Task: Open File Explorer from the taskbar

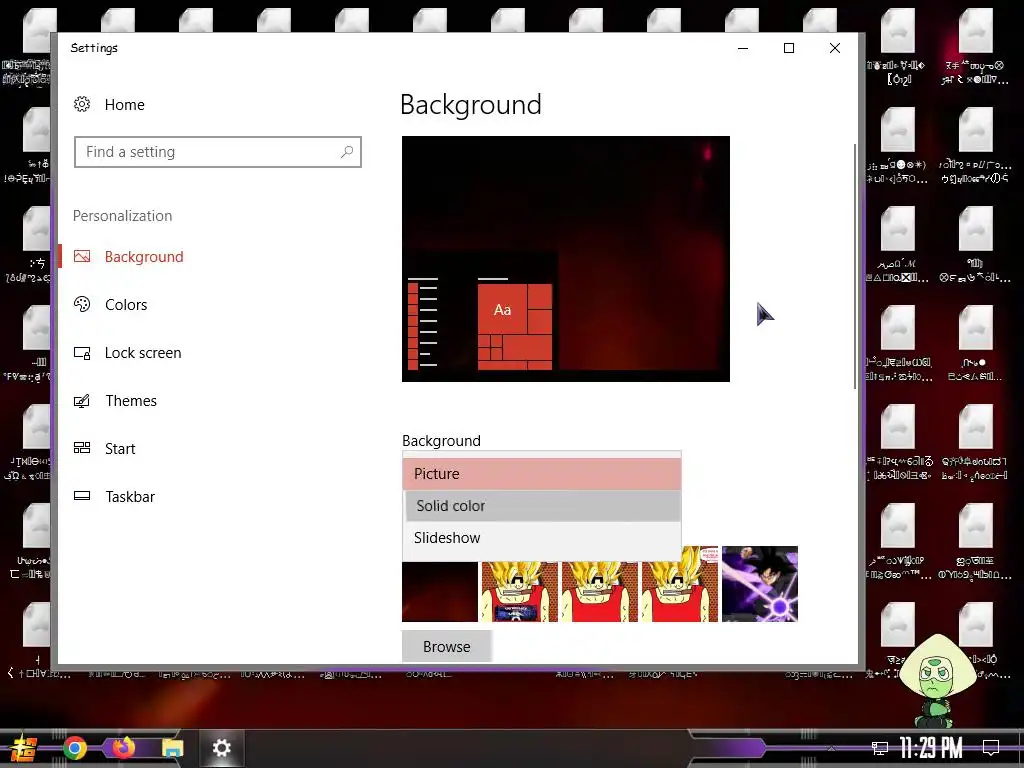Action: pos(172,748)
